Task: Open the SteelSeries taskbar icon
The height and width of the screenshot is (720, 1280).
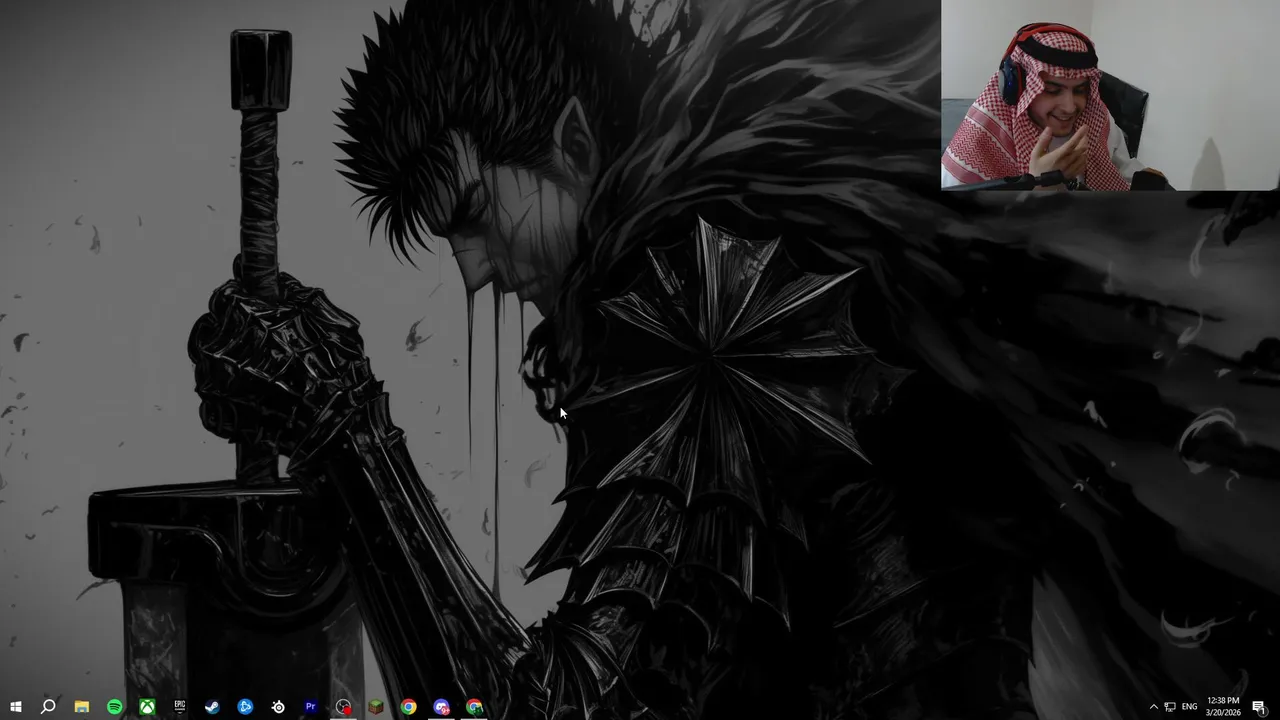Action: 278,707
